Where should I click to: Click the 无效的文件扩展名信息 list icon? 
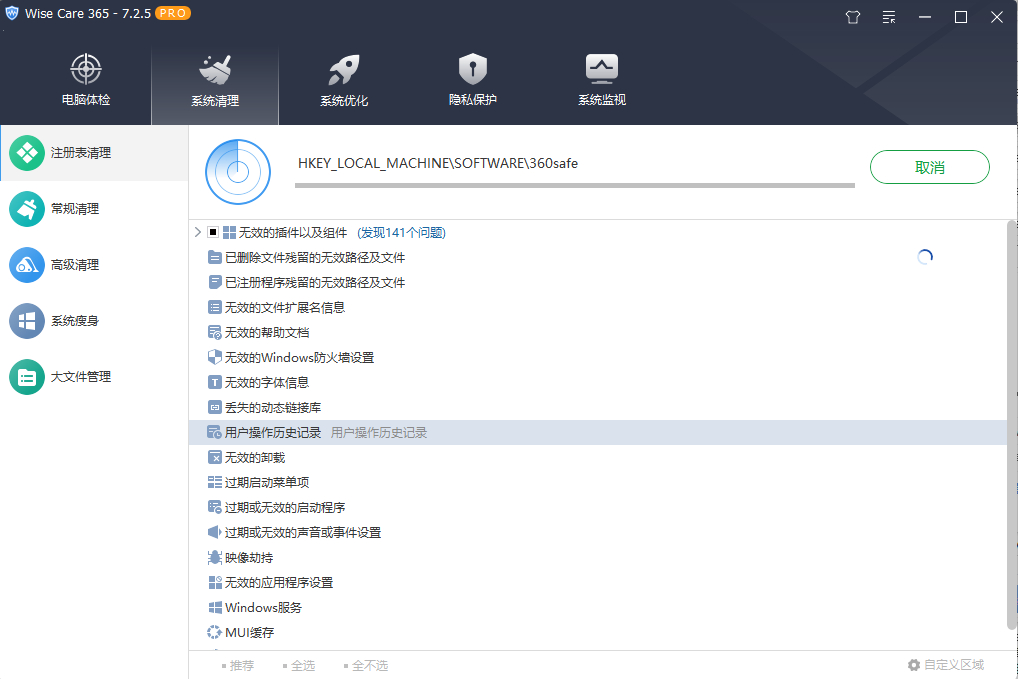tap(215, 307)
